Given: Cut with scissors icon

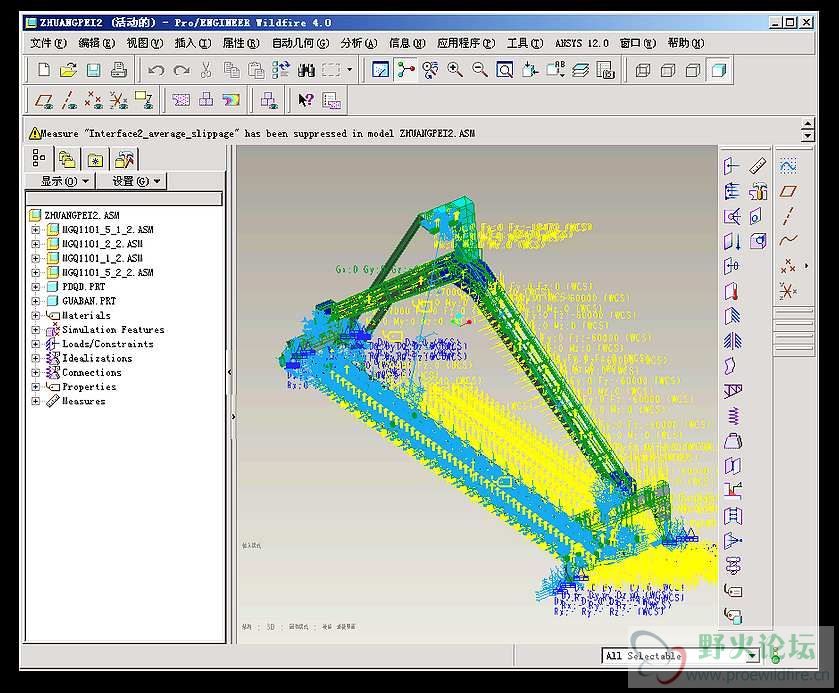Looking at the screenshot, I should [x=206, y=70].
